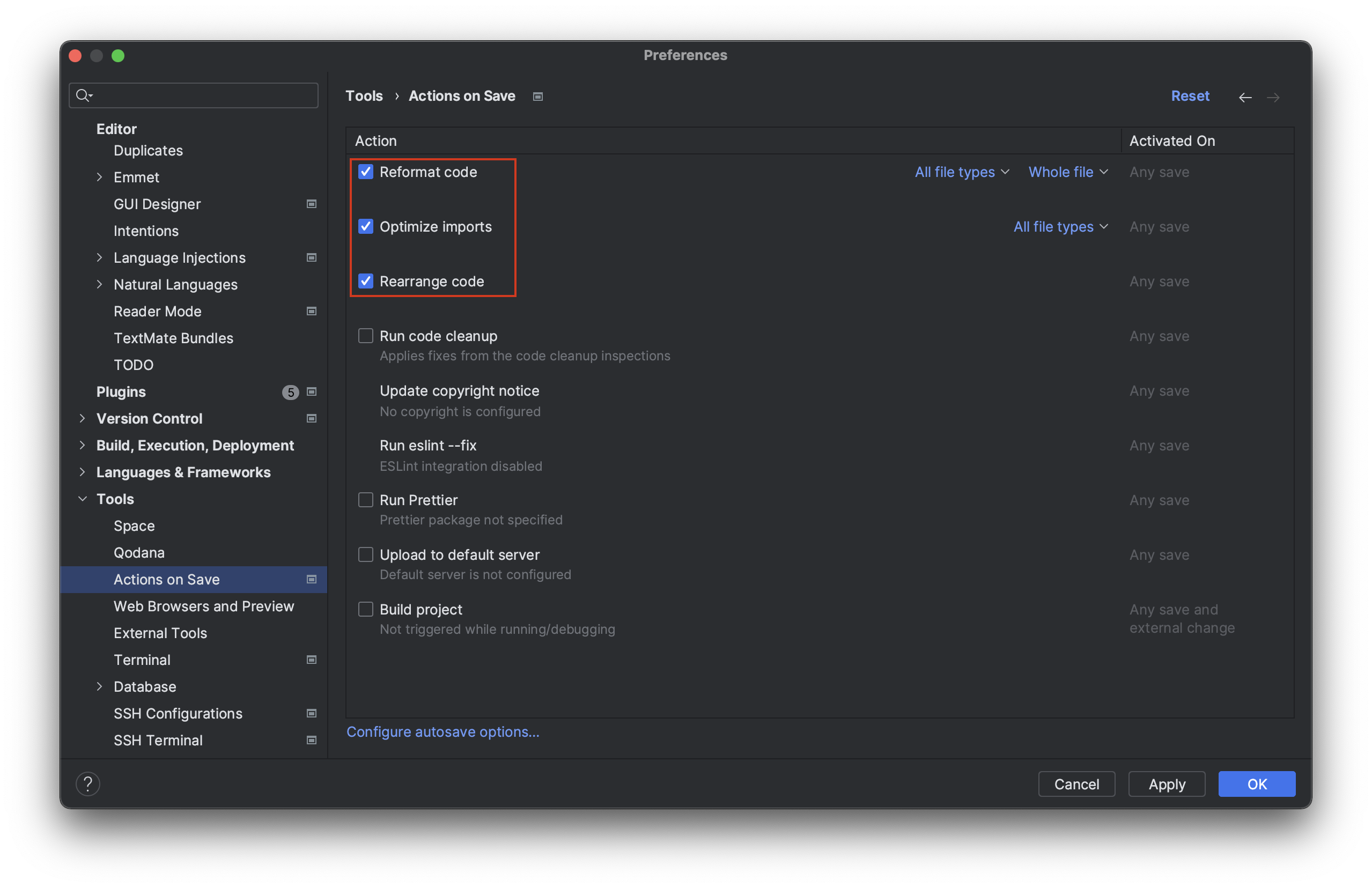Open External Tools settings

point(160,633)
